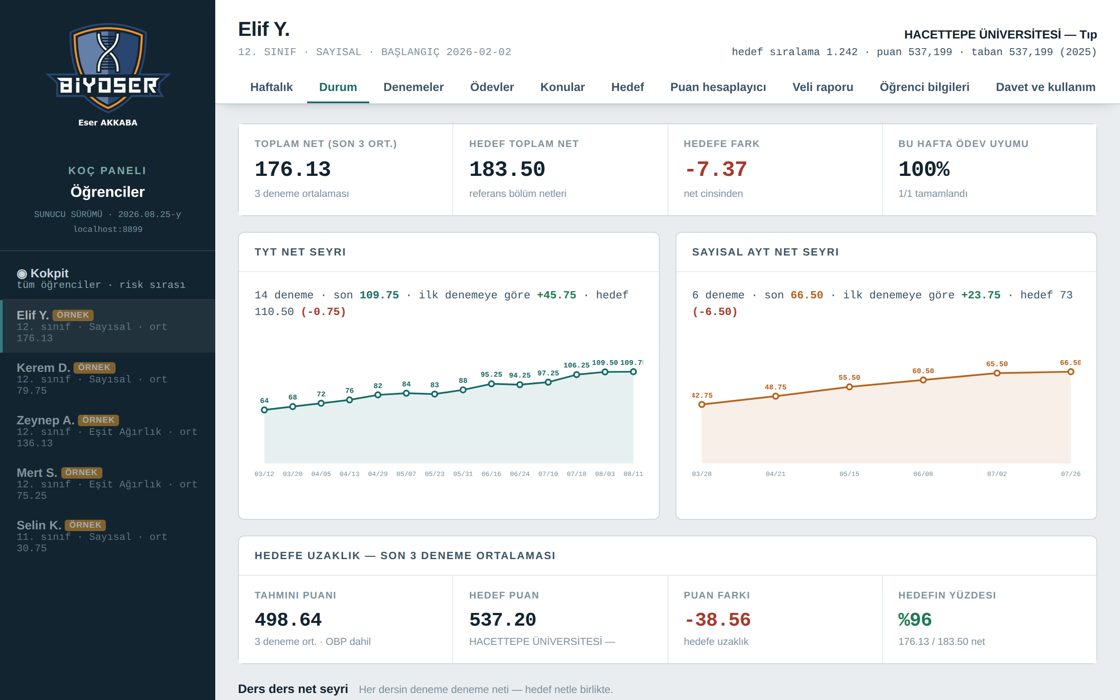
Task: Click the Puan Farkı value -38.56
Action: pos(717,619)
